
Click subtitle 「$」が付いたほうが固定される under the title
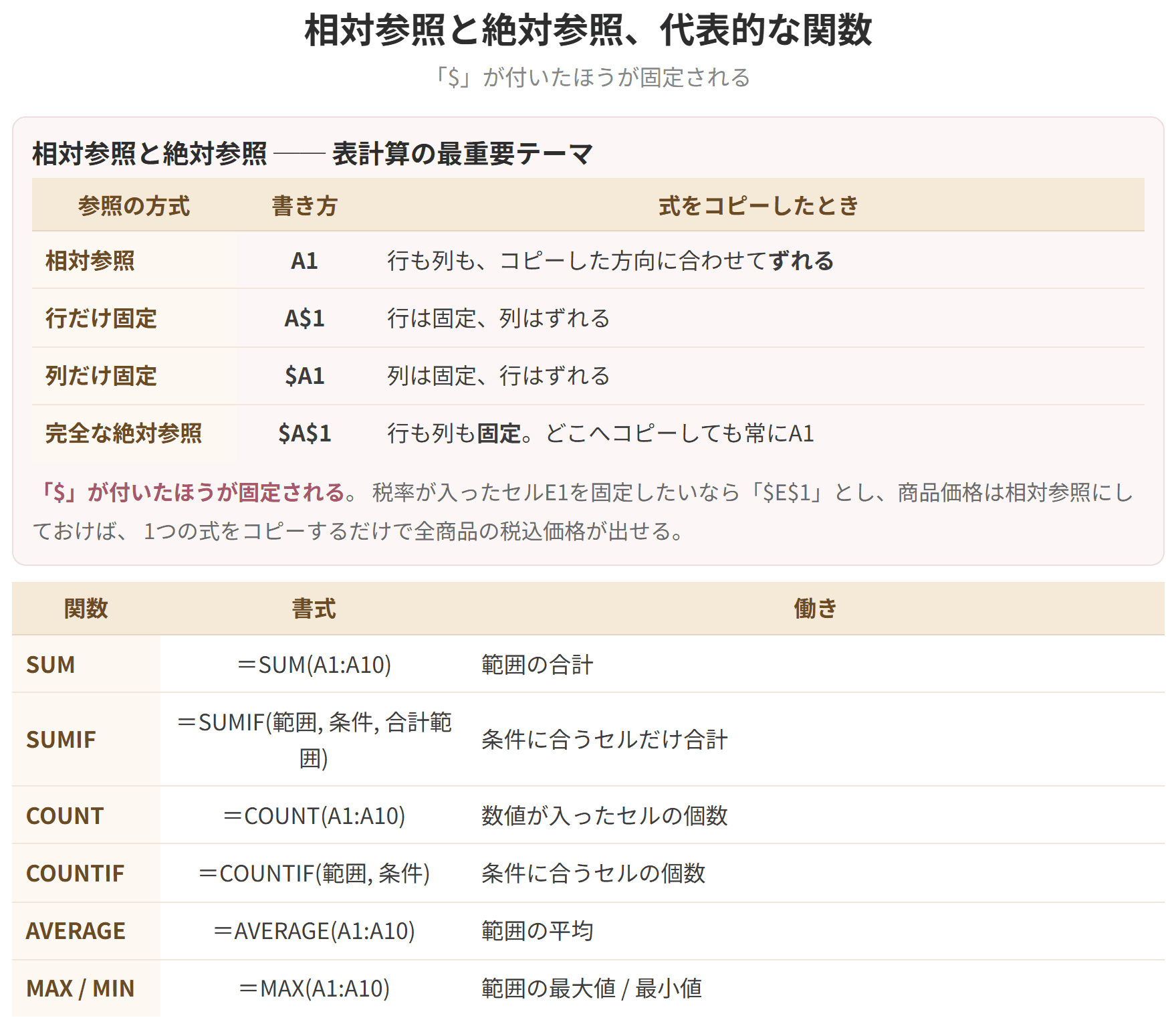592,78
